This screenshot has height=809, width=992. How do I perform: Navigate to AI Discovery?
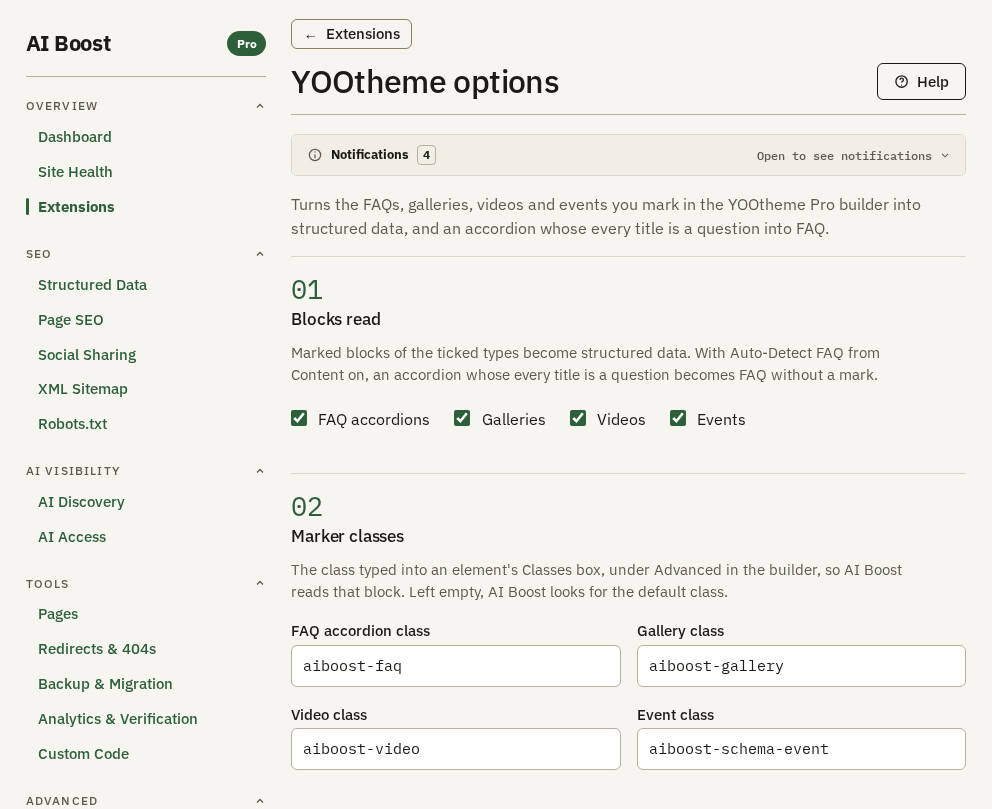(82, 502)
